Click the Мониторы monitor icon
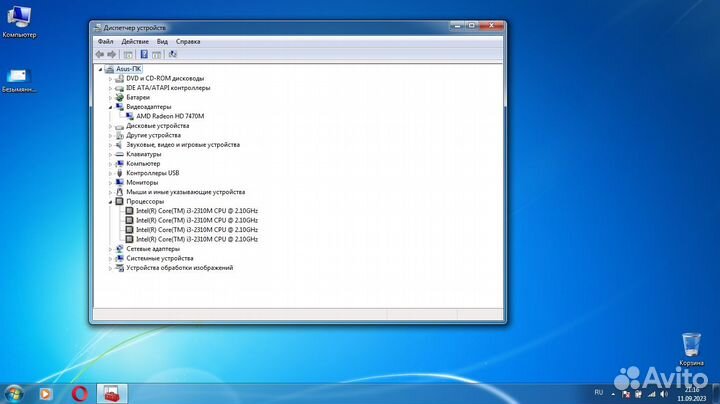Viewport: 720px width, 404px height. 119,183
